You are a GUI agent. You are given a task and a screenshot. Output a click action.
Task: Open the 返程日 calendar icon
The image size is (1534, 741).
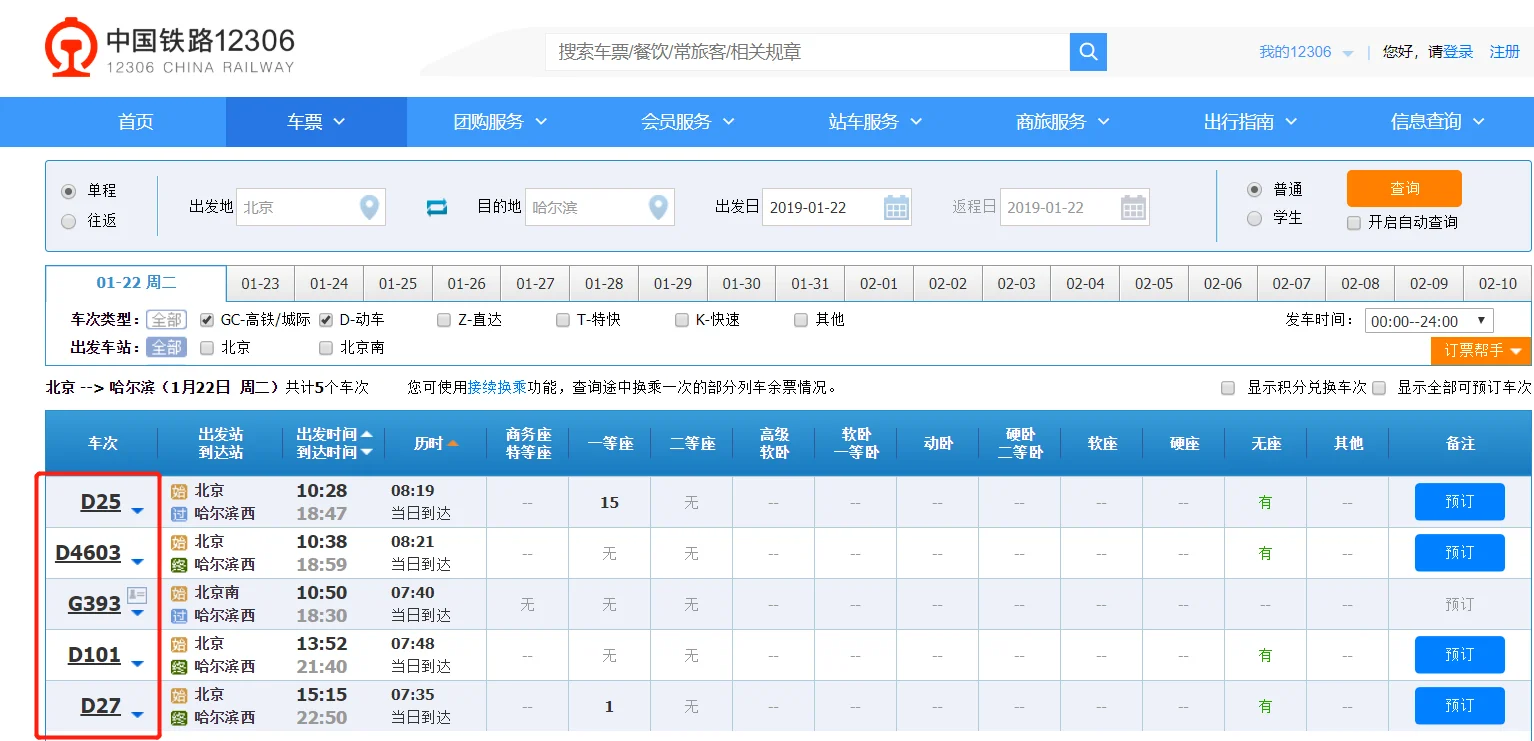pos(1133,207)
